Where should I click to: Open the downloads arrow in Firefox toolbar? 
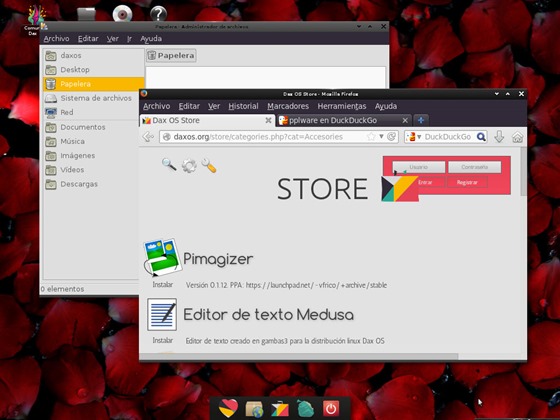[x=499, y=136]
